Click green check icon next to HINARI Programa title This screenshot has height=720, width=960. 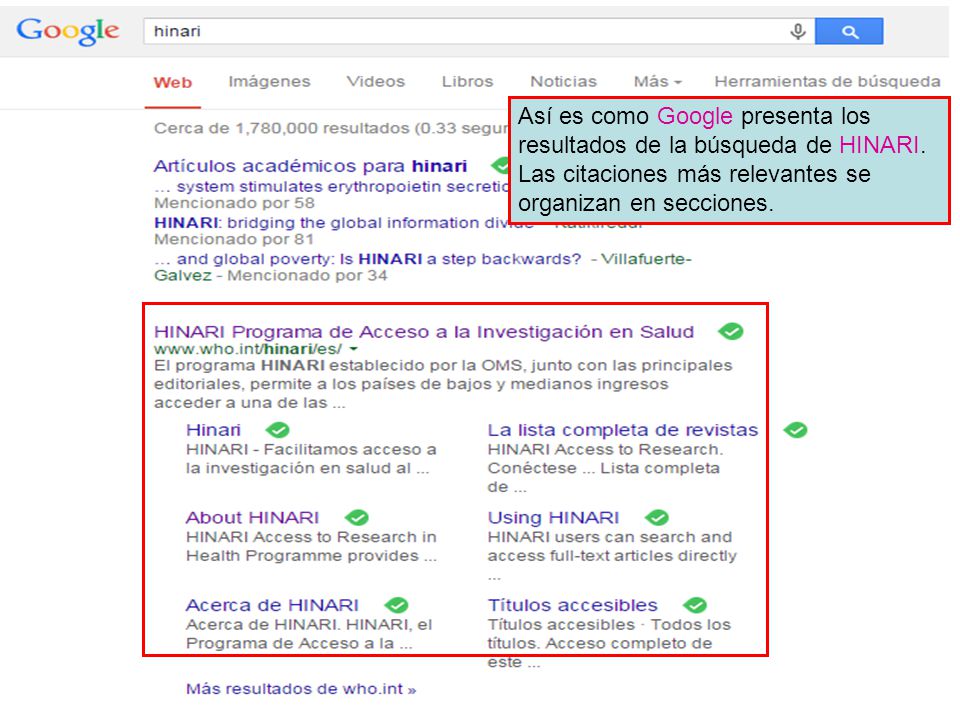click(x=731, y=332)
